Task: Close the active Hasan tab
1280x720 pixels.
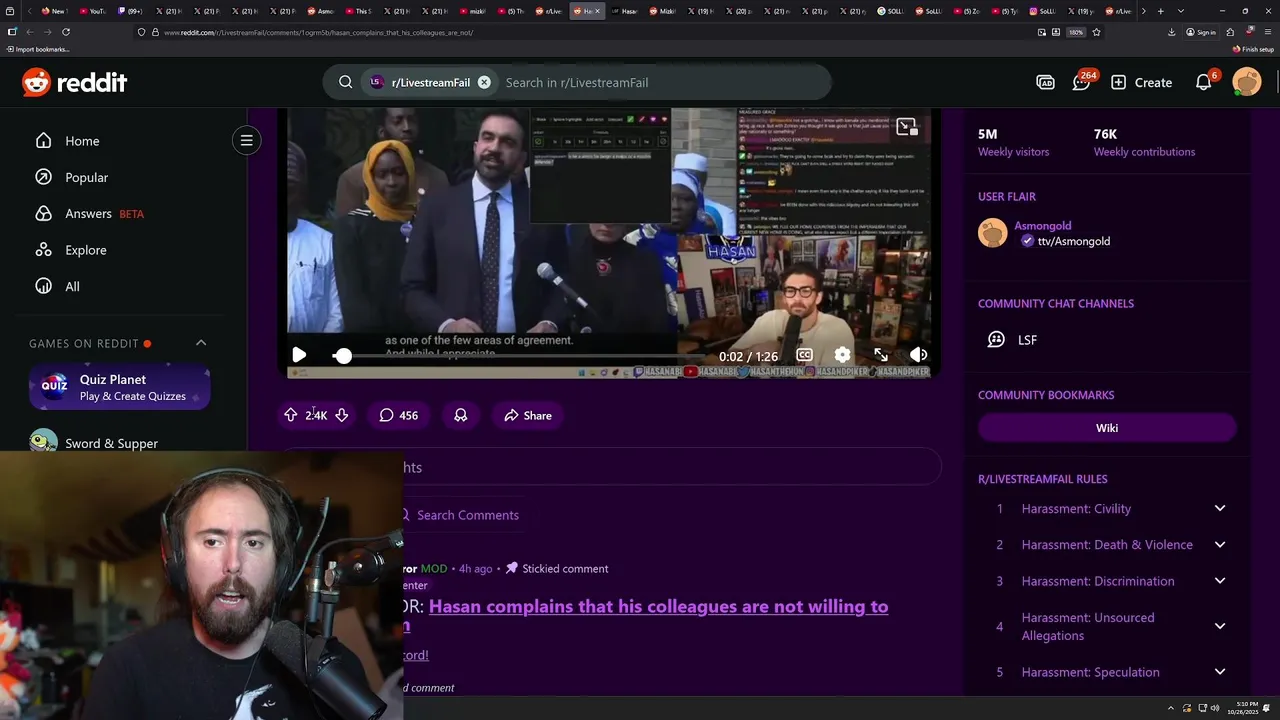Action: point(597,11)
